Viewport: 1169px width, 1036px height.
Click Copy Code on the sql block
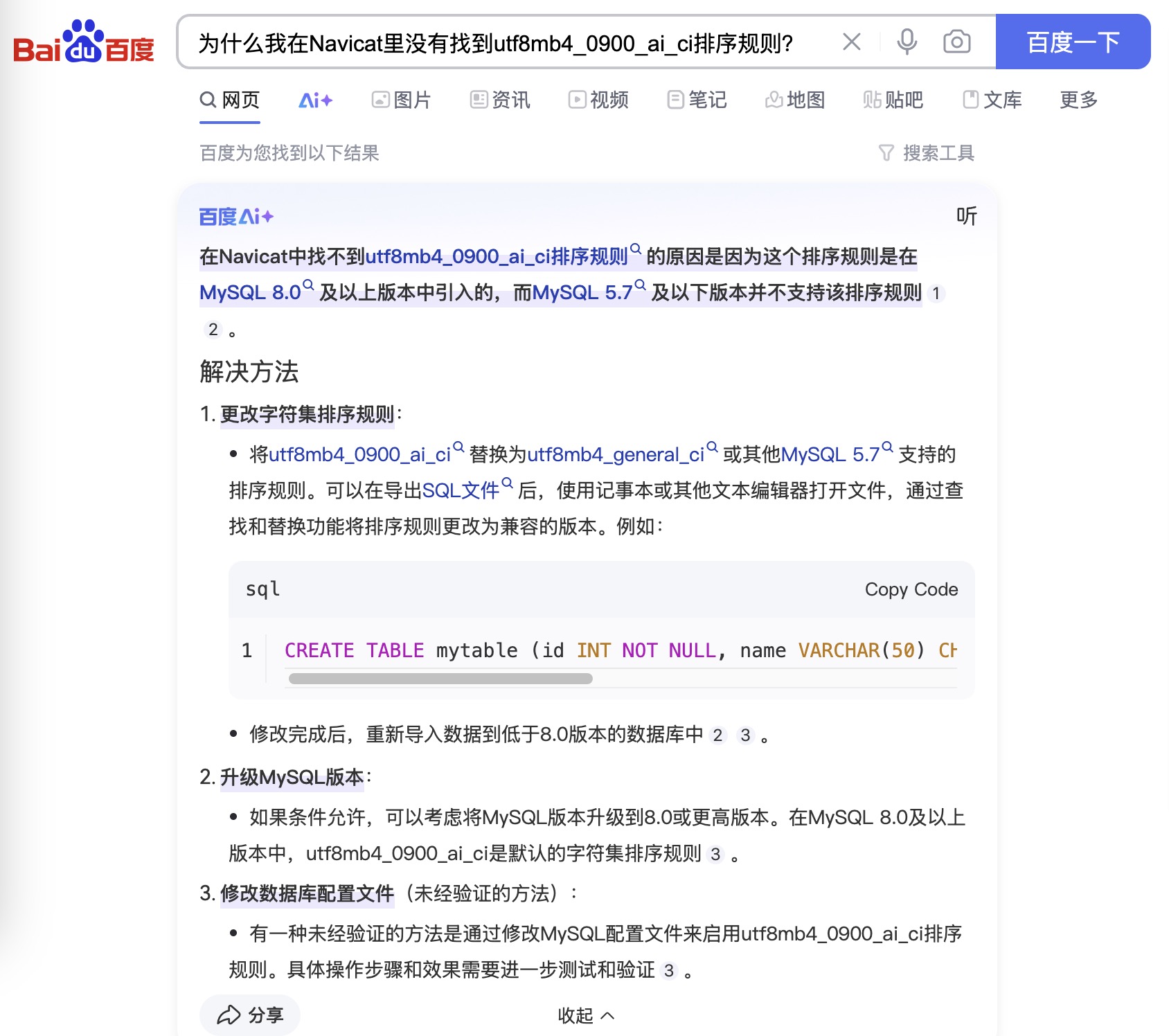[911, 589]
